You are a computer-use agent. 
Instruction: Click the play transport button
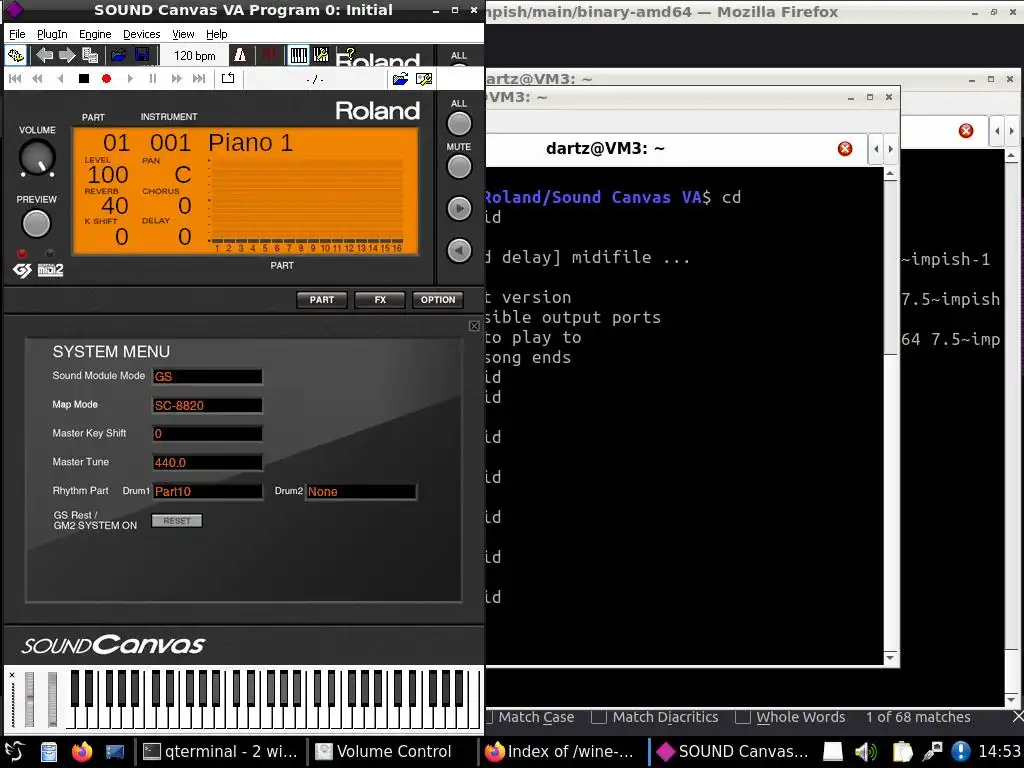[x=129, y=79]
